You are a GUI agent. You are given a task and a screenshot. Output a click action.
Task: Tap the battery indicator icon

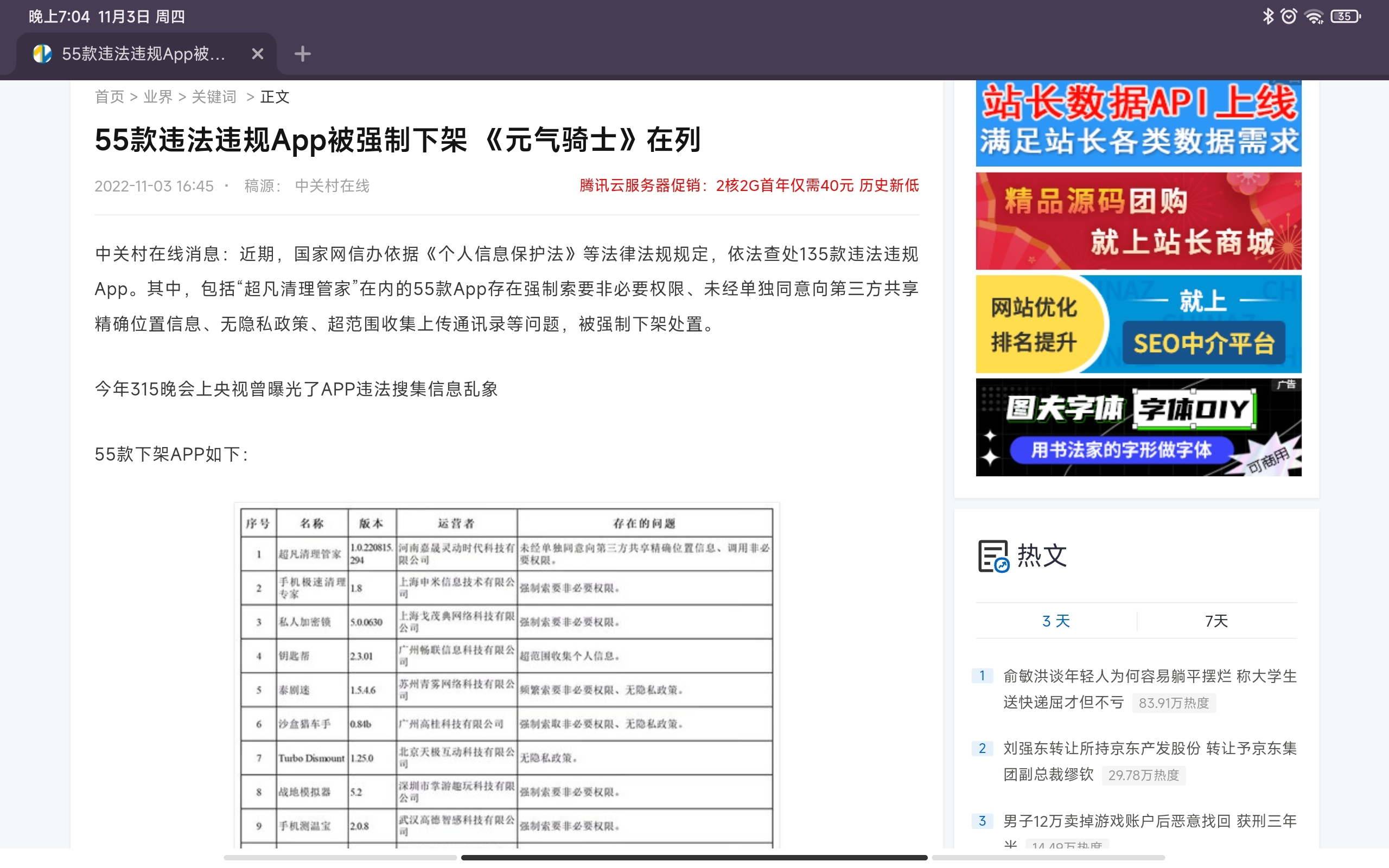1346,17
